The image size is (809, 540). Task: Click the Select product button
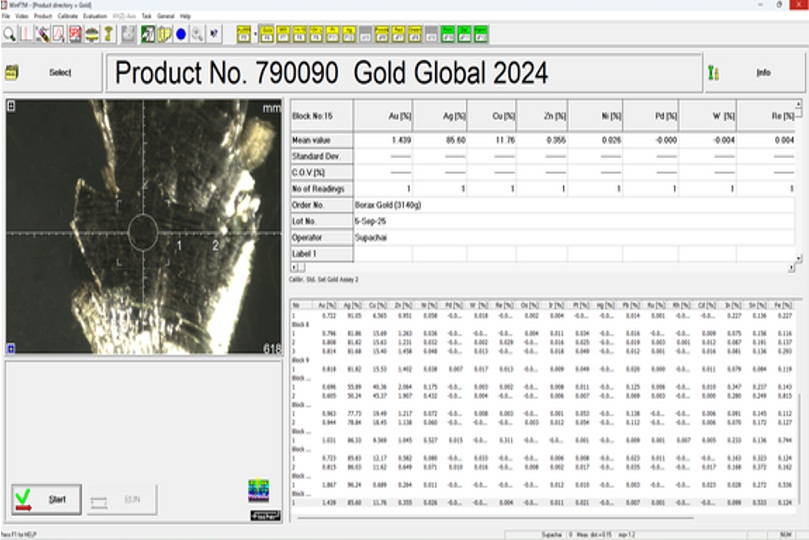(x=60, y=73)
